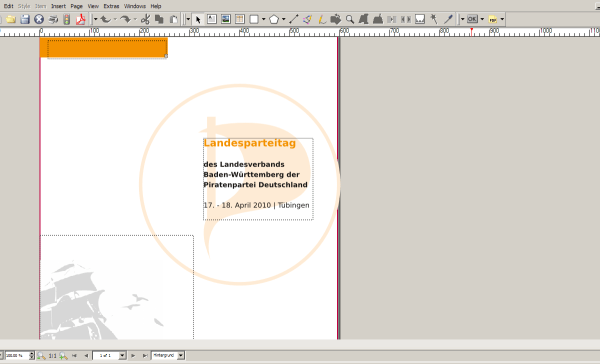The image size is (600, 364).
Task: Click the Cut scissors icon
Action: [145, 19]
